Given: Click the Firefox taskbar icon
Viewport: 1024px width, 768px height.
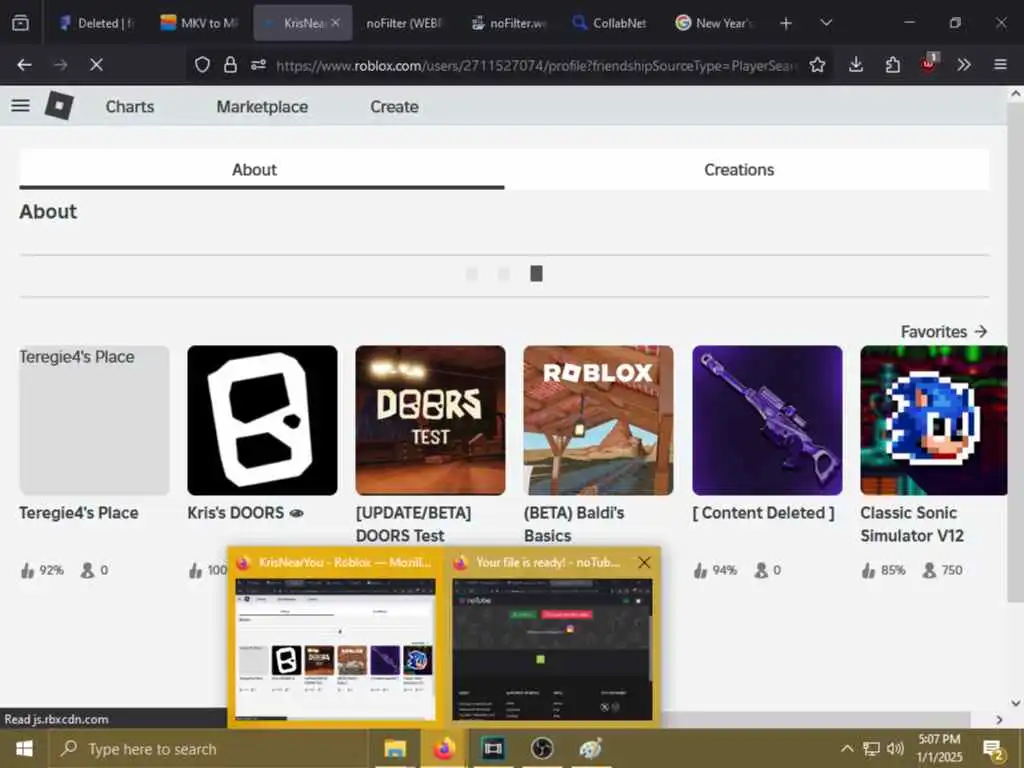Looking at the screenshot, I should [x=444, y=748].
